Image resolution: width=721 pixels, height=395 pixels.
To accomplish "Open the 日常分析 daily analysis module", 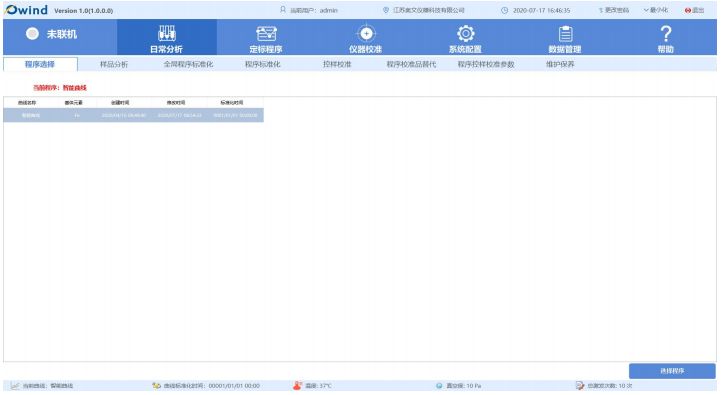I will pos(166,38).
